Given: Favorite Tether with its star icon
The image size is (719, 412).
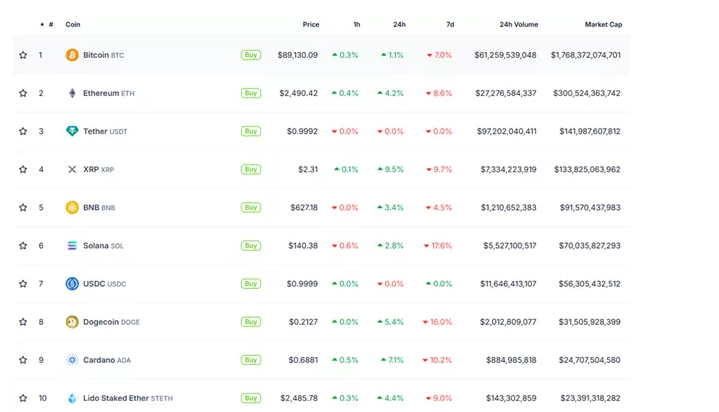Looking at the screenshot, I should [23, 131].
